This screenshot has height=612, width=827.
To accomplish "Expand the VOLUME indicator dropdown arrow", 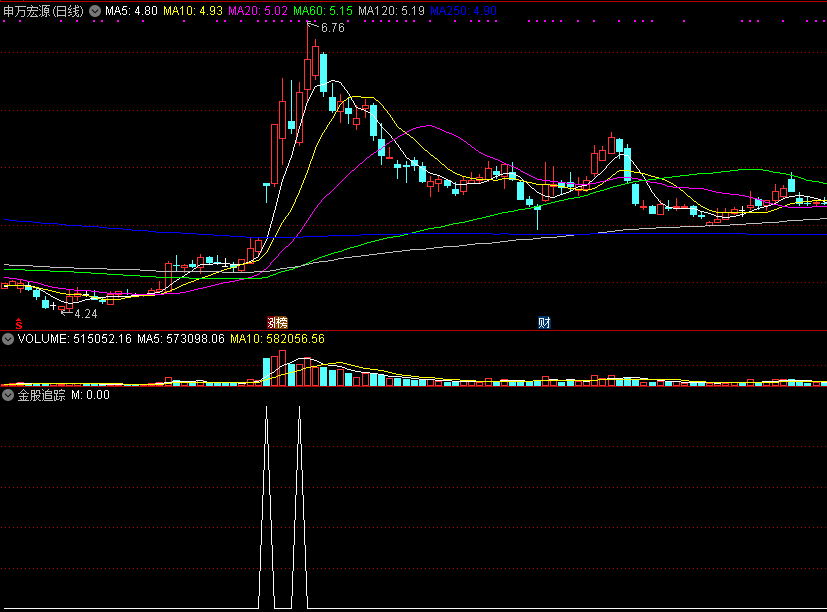I will (8, 339).
